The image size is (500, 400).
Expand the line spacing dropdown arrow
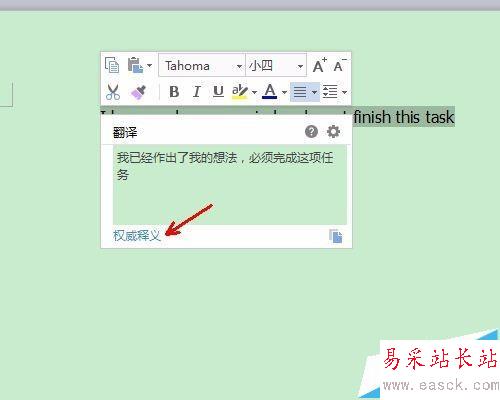click(344, 92)
